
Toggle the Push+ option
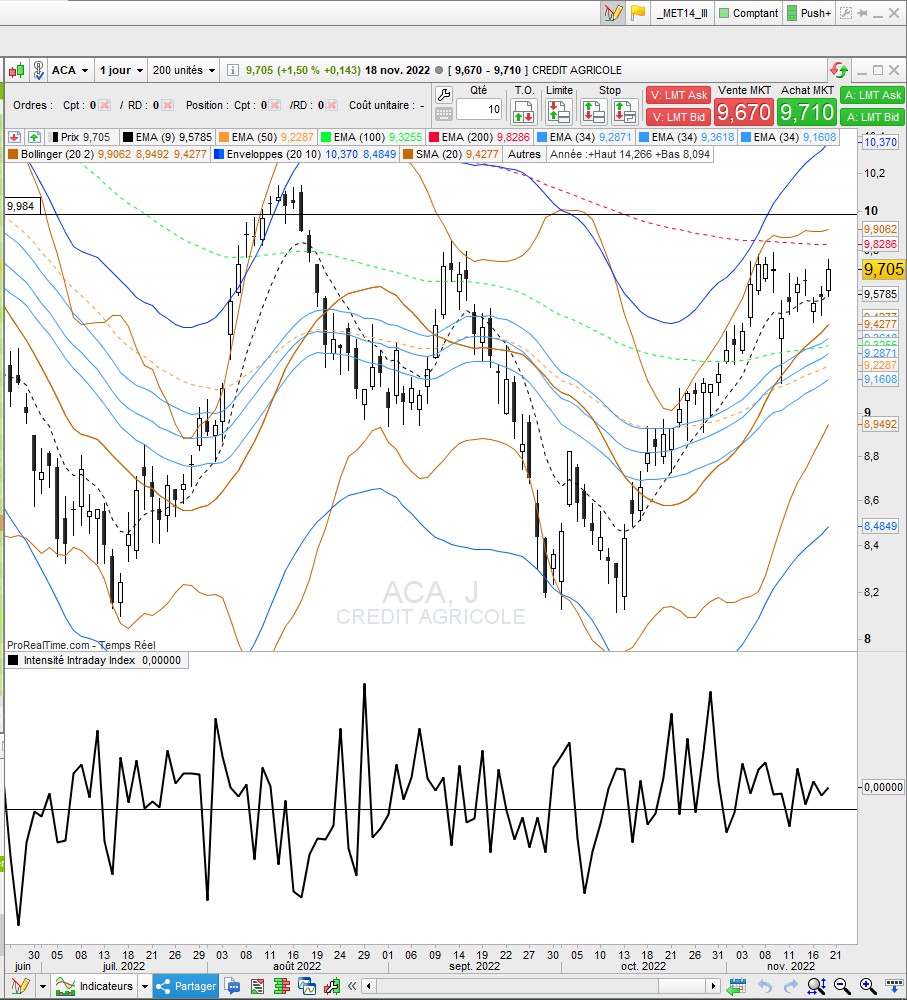(x=809, y=13)
